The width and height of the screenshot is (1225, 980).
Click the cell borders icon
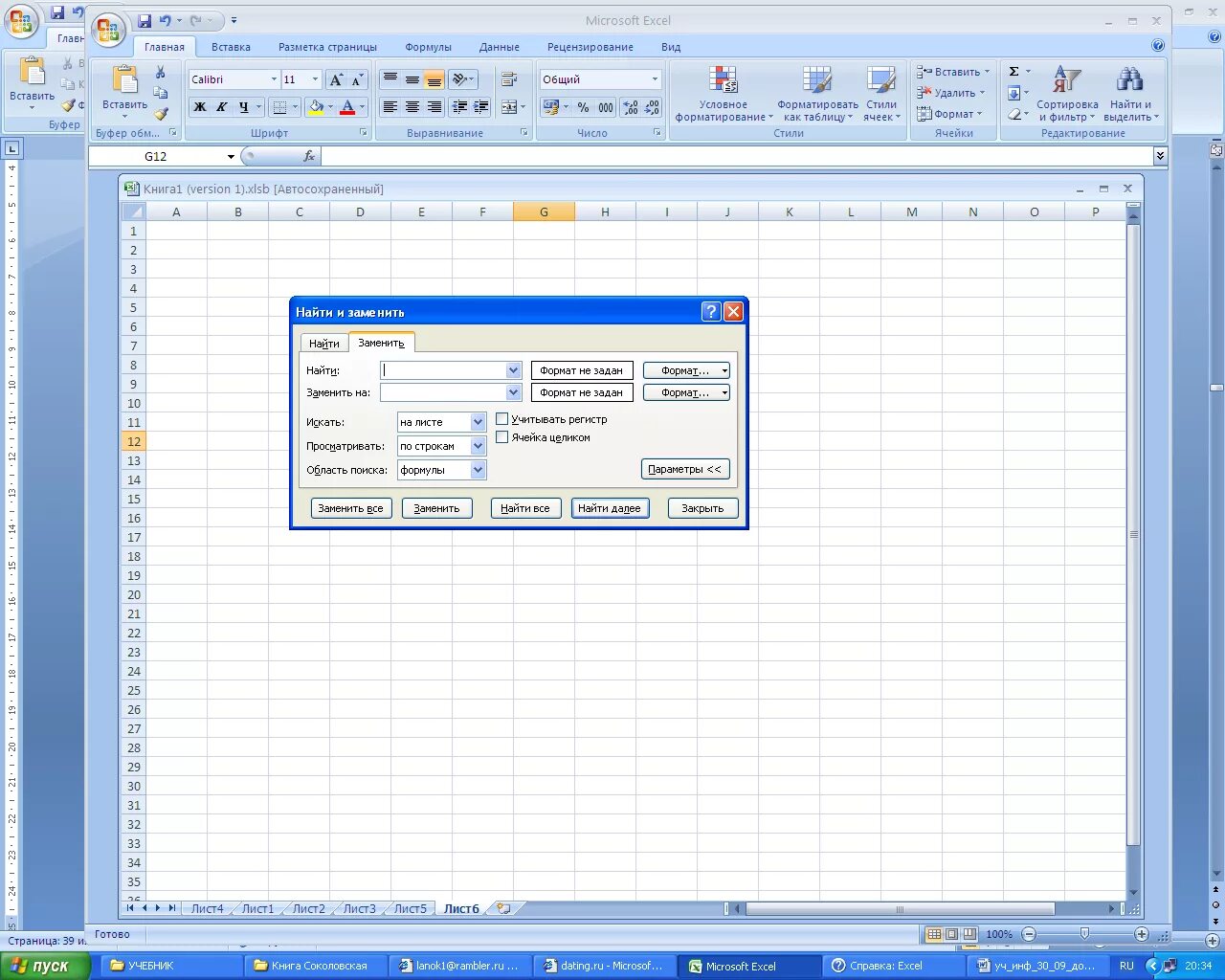point(279,107)
